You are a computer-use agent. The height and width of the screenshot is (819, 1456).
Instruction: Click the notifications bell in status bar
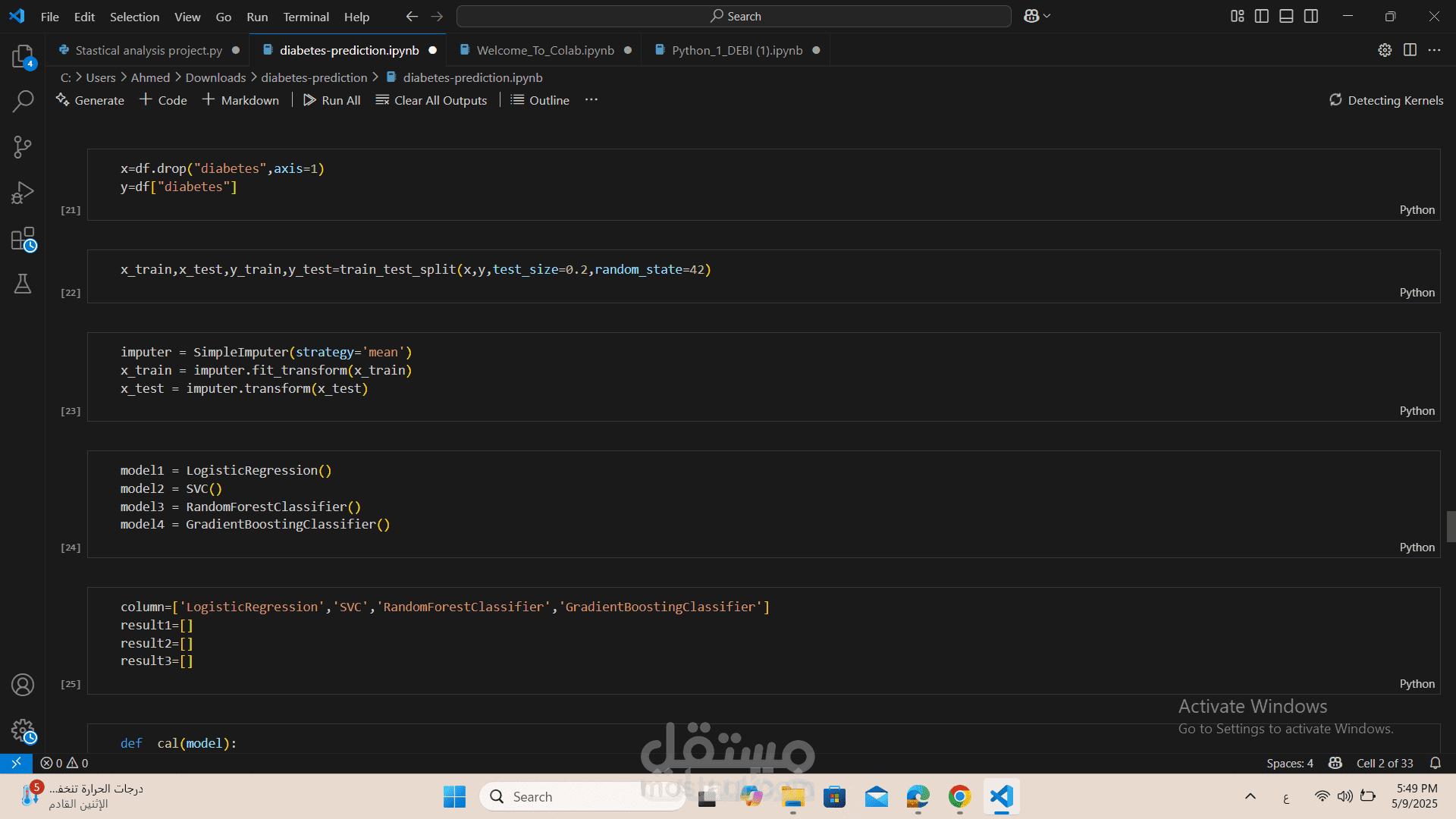1436,763
